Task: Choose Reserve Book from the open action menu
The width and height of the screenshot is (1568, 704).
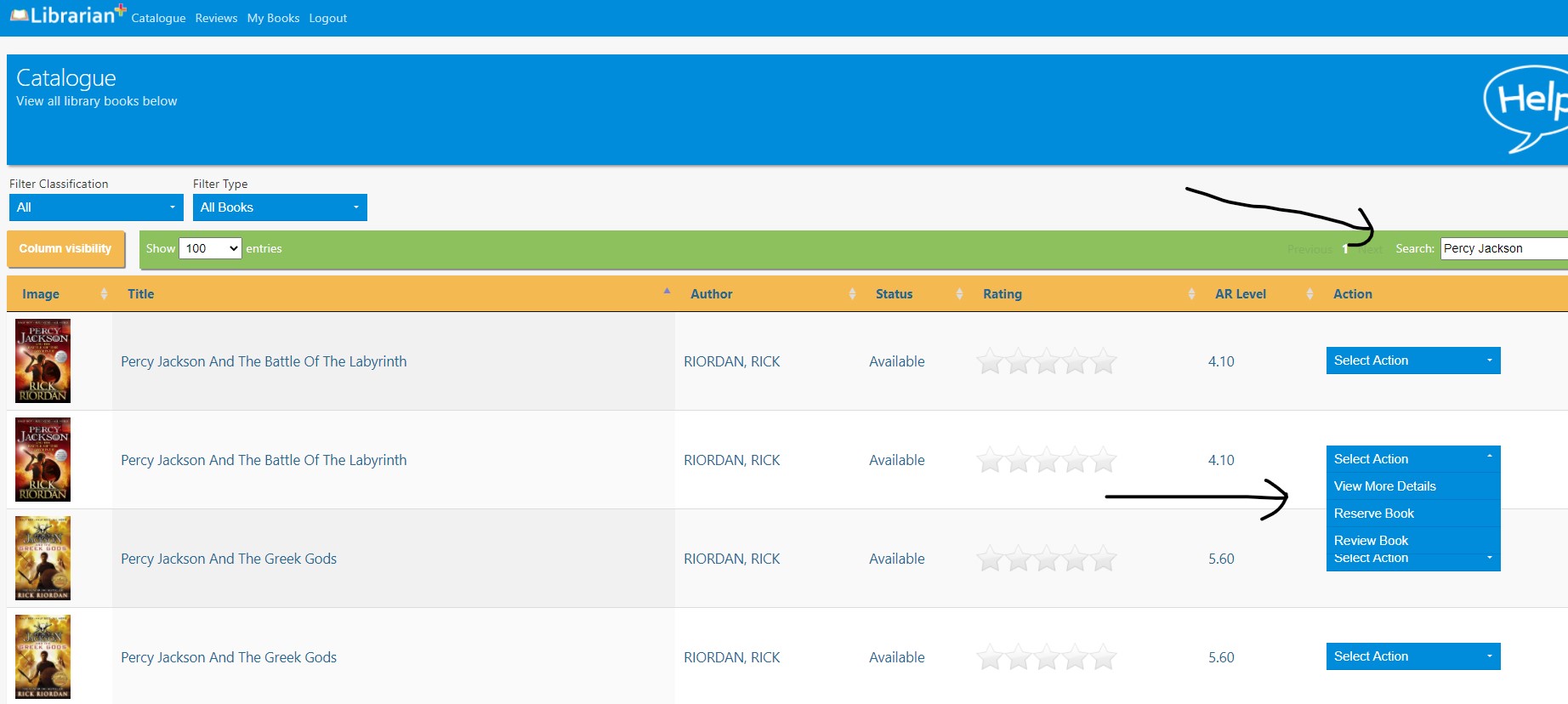Action: pyautogui.click(x=1413, y=514)
